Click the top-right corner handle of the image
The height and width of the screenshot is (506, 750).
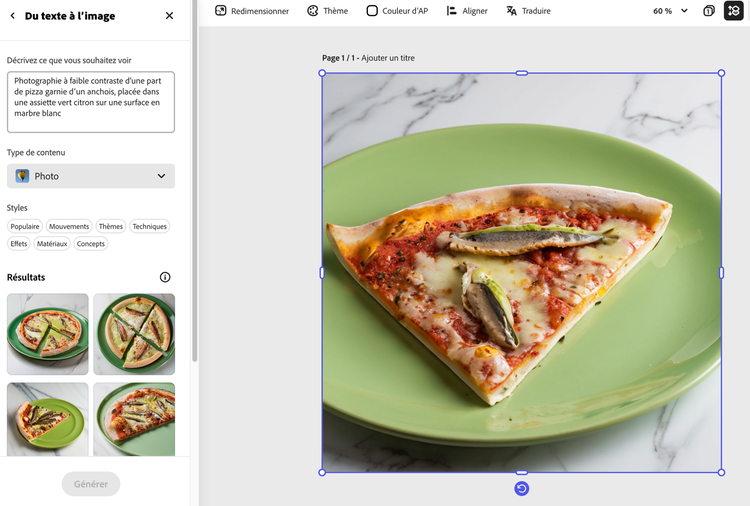click(721, 73)
